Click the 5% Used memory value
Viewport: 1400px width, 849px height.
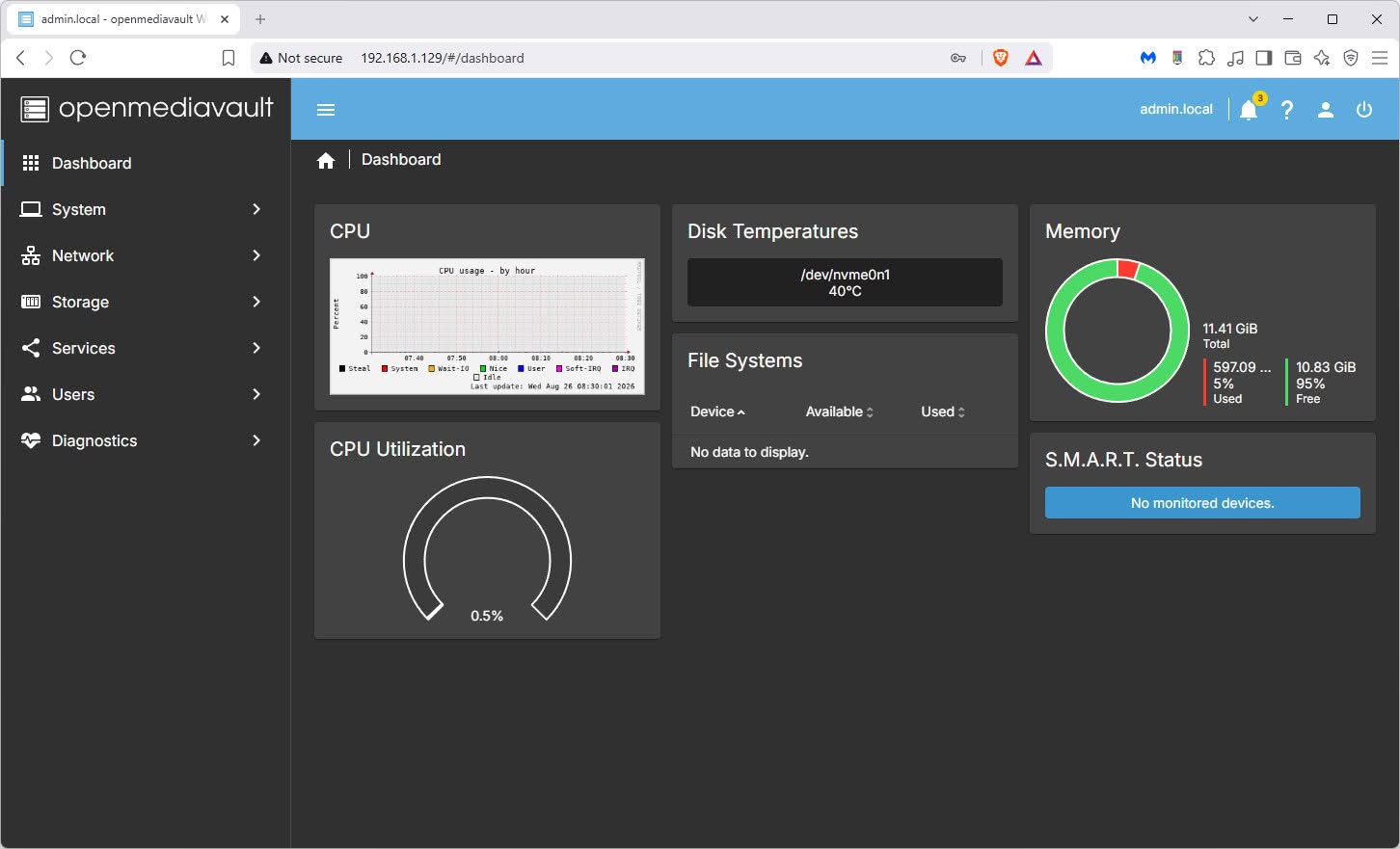pos(1224,384)
